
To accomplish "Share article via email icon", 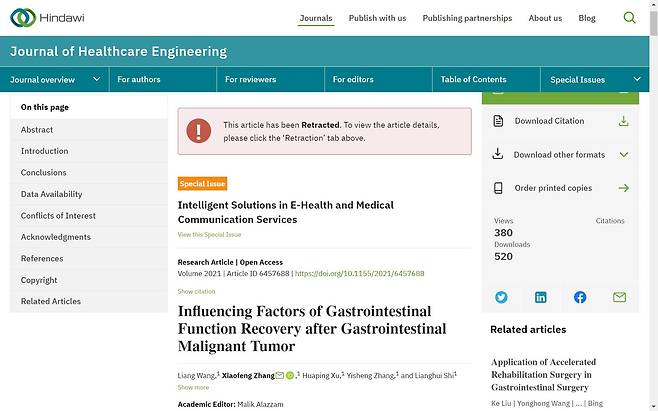I will 619,297.
